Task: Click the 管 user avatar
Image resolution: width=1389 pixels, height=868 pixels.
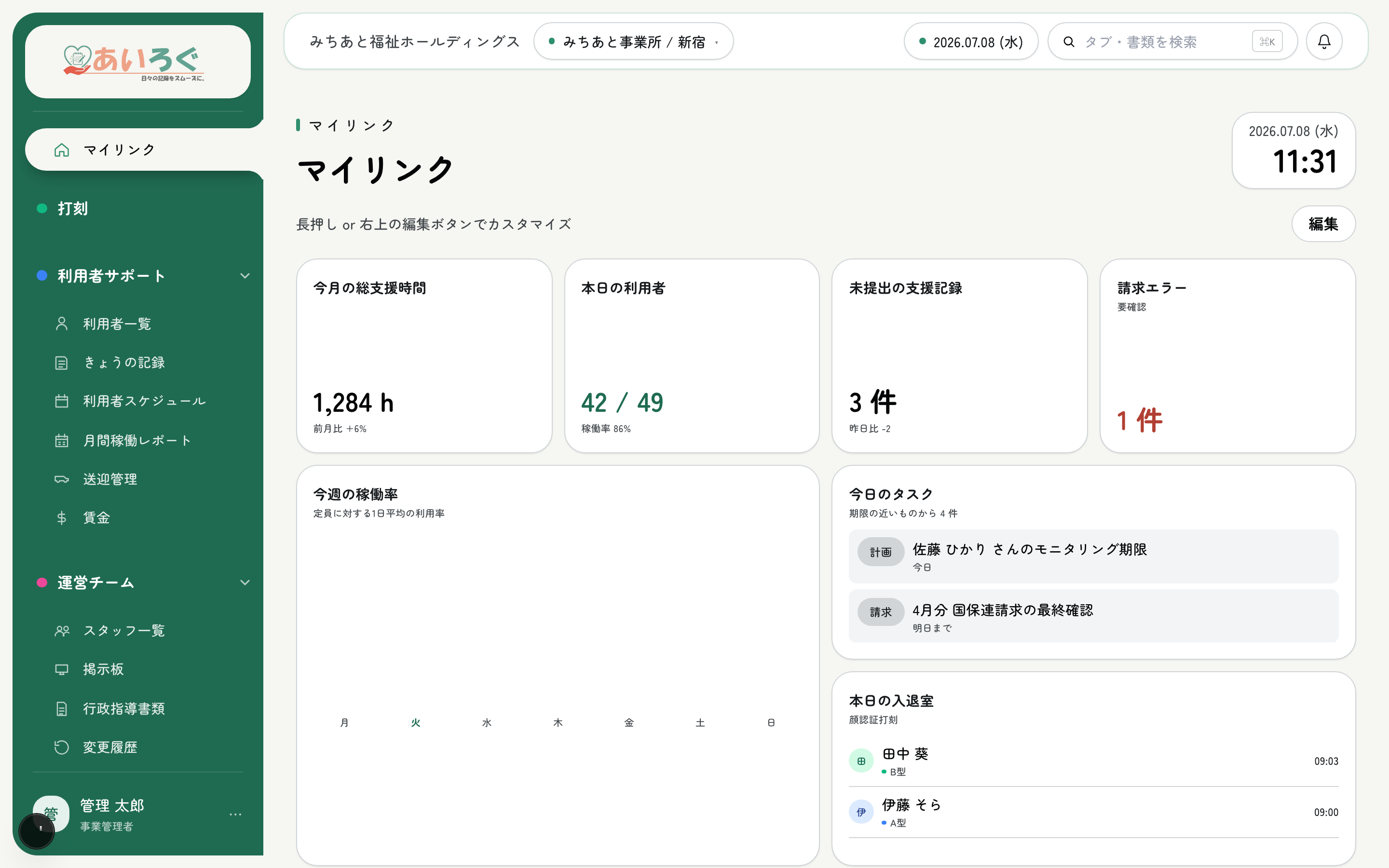Action: pos(51,814)
